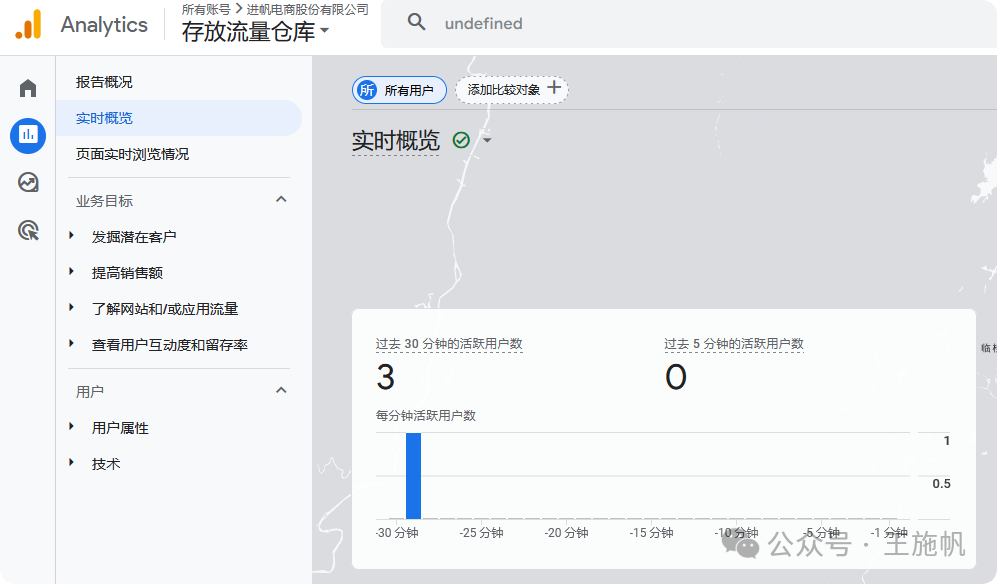Click the -25 分钟 axis label
Image resolution: width=997 pixels, height=584 pixels.
pyautogui.click(x=481, y=532)
